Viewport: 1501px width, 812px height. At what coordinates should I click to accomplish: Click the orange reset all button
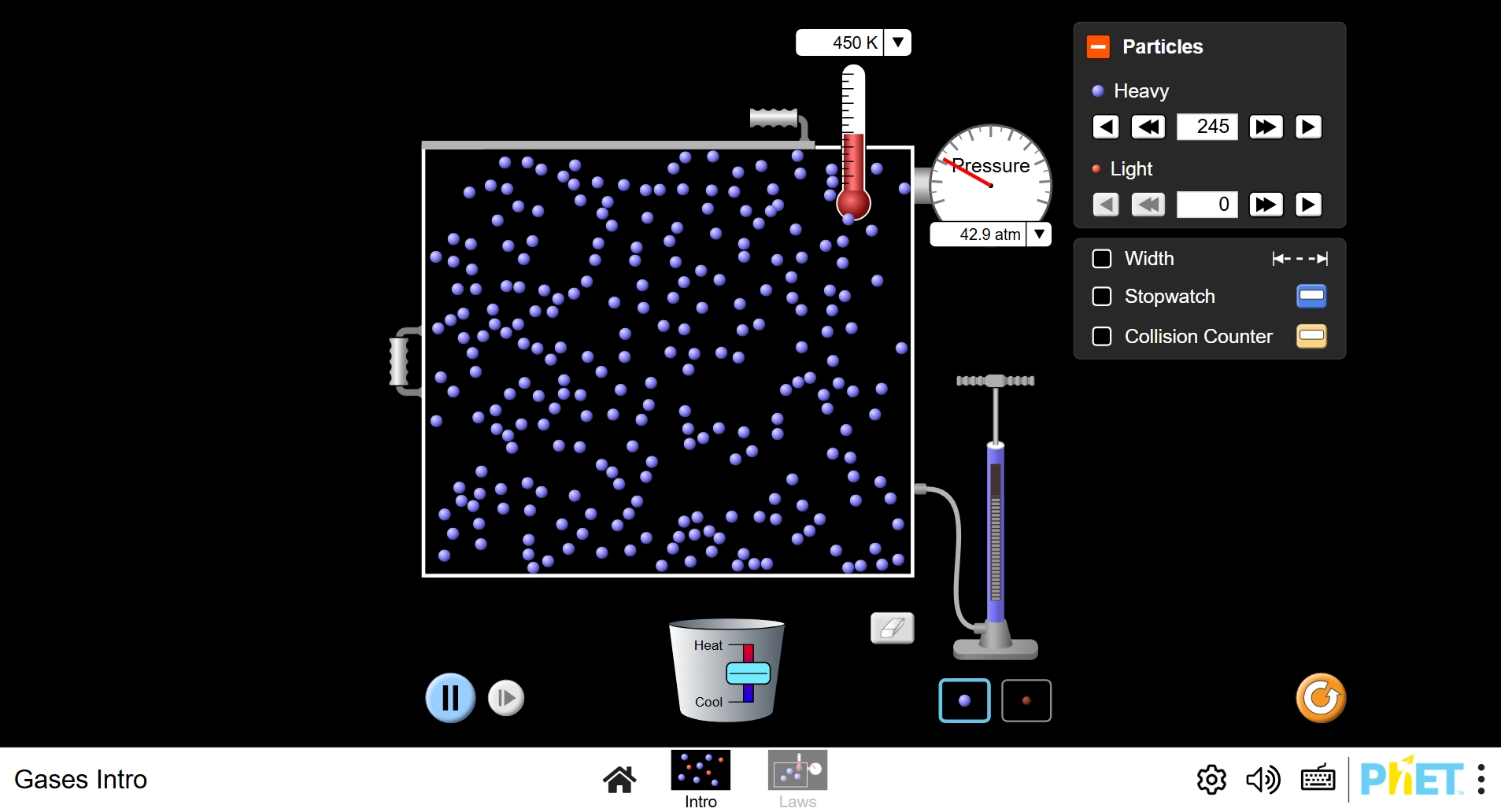1321,698
